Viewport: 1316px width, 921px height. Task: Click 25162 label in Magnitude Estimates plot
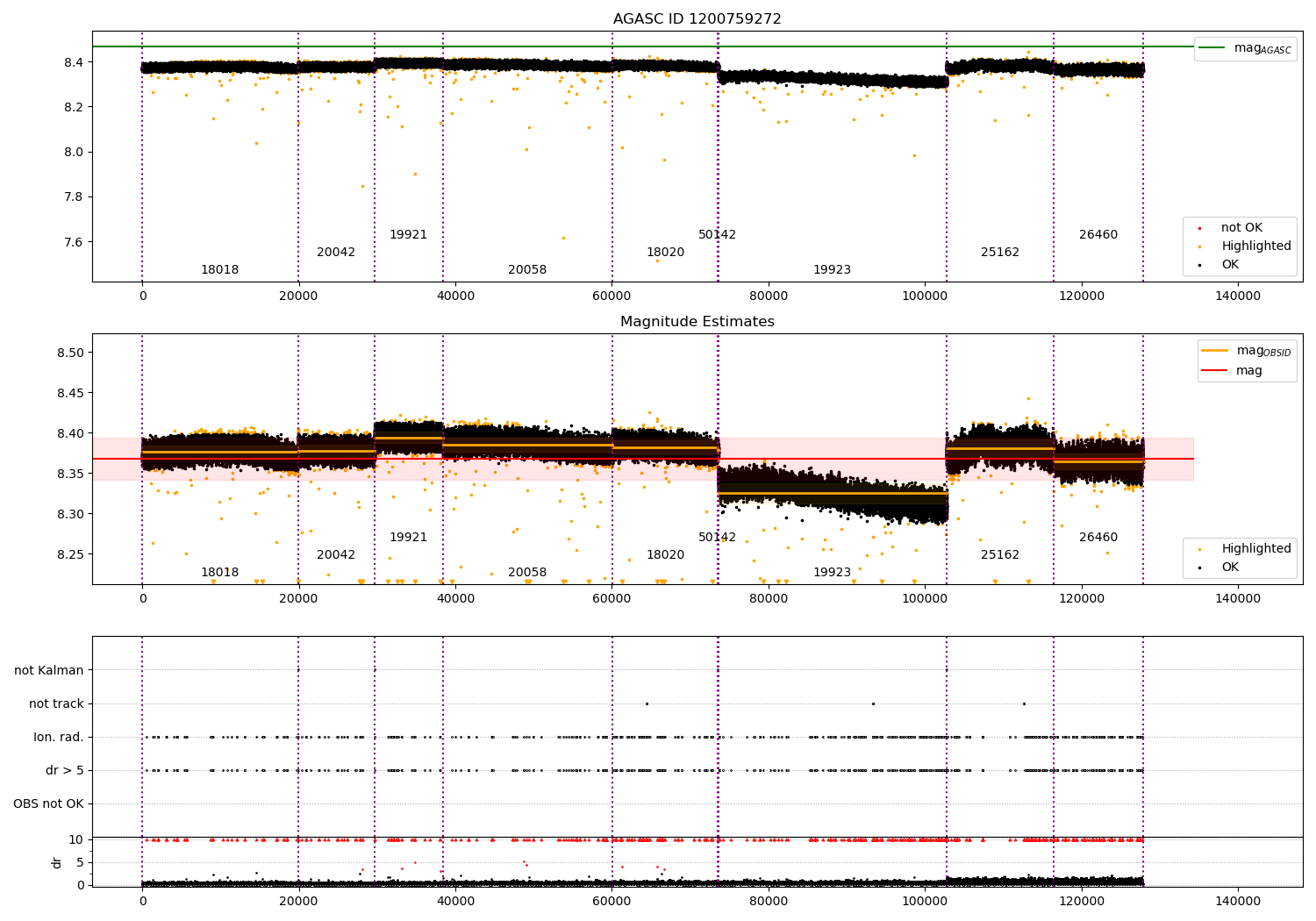pyautogui.click(x=1000, y=555)
